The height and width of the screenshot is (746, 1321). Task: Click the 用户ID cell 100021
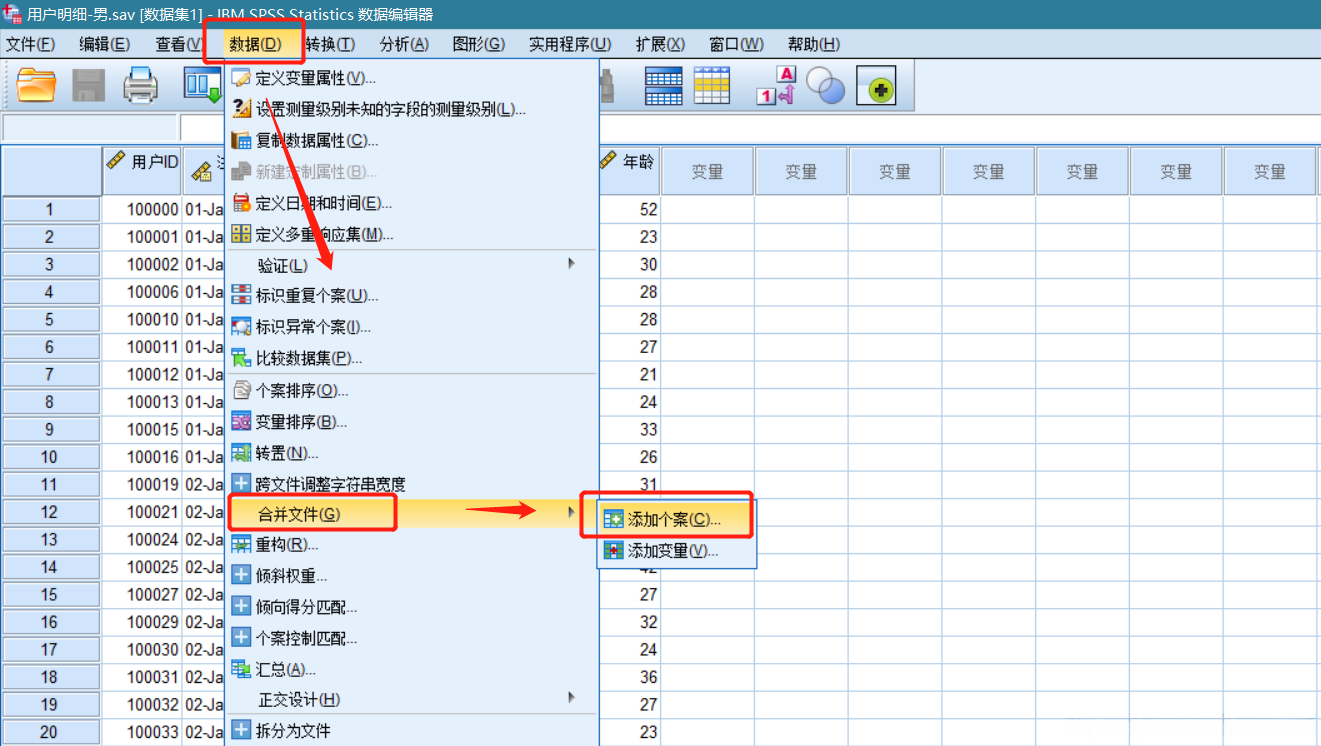pos(142,512)
